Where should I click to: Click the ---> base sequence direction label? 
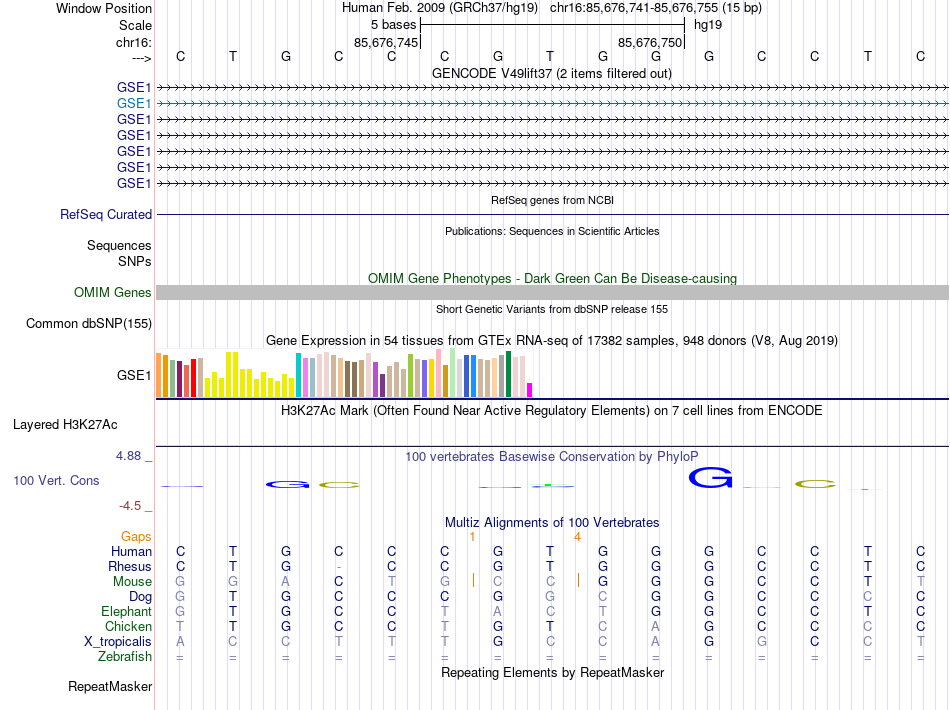[142, 58]
